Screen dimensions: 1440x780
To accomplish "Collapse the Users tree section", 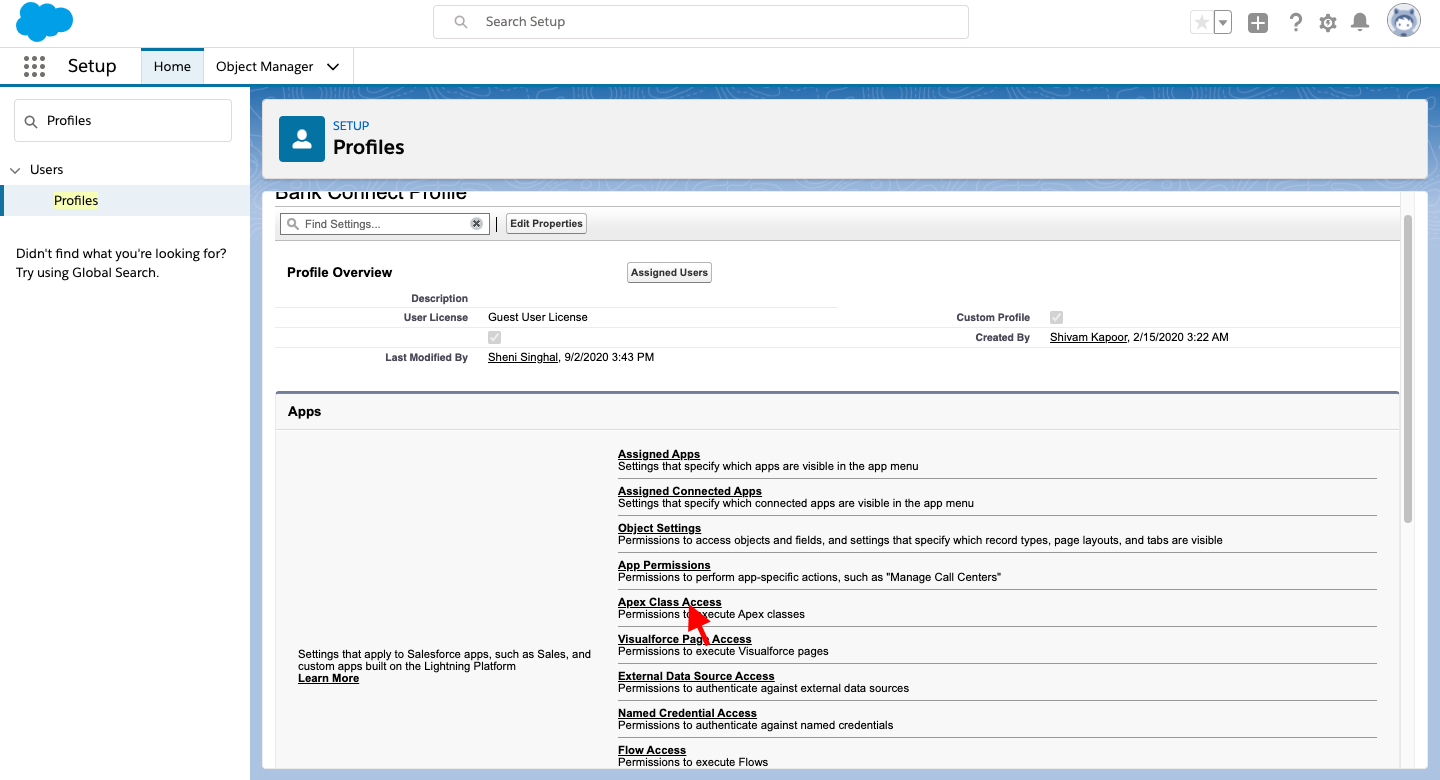I will click(x=15, y=170).
